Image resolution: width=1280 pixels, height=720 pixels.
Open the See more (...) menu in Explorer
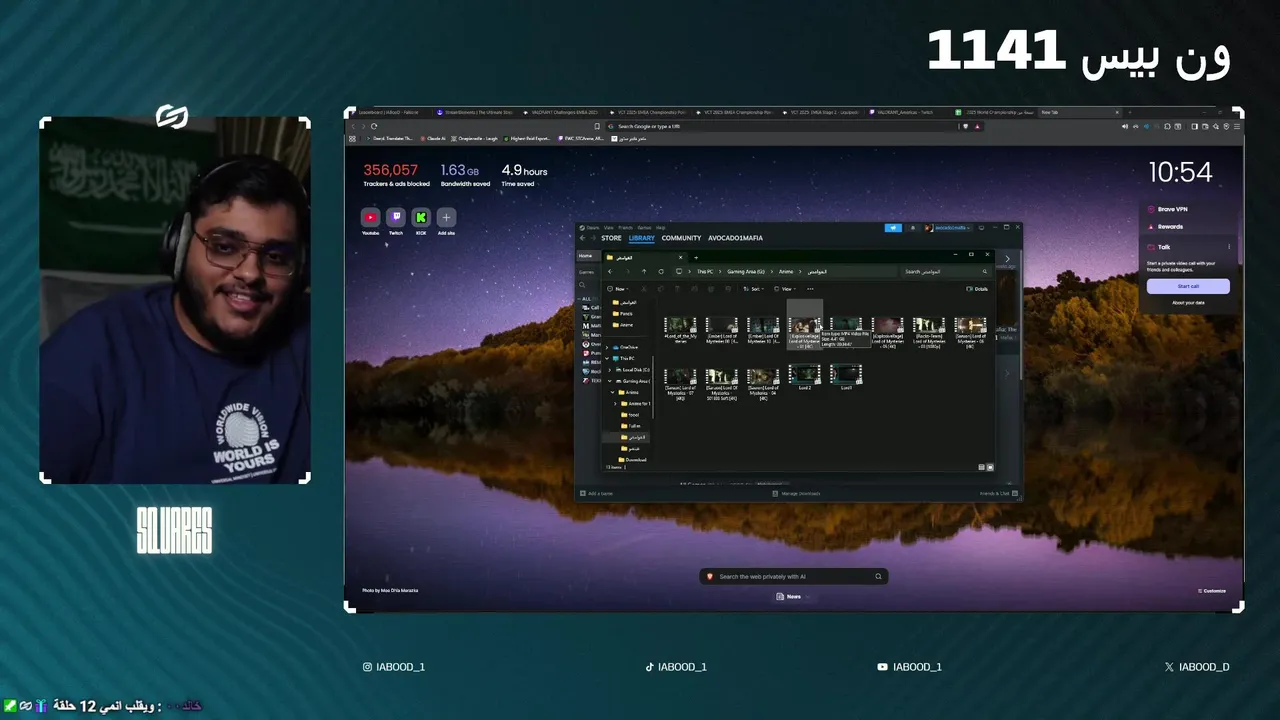[810, 289]
